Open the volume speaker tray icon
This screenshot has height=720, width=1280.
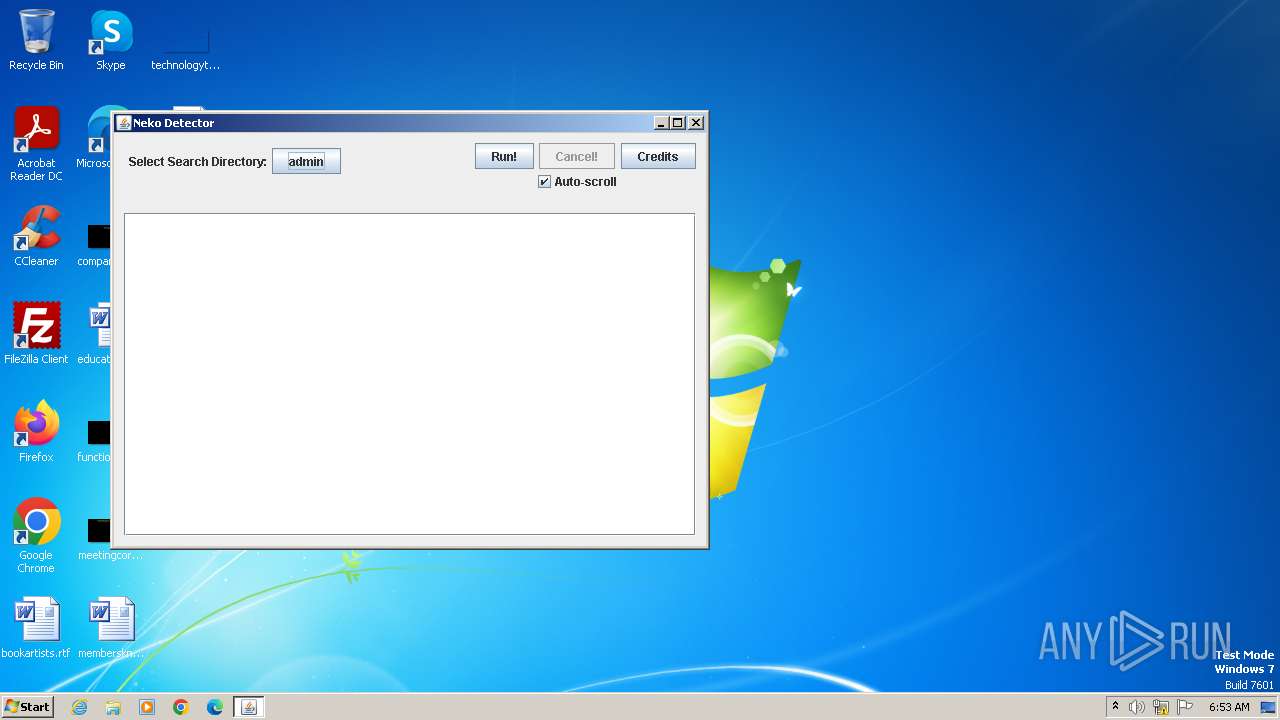click(1137, 707)
